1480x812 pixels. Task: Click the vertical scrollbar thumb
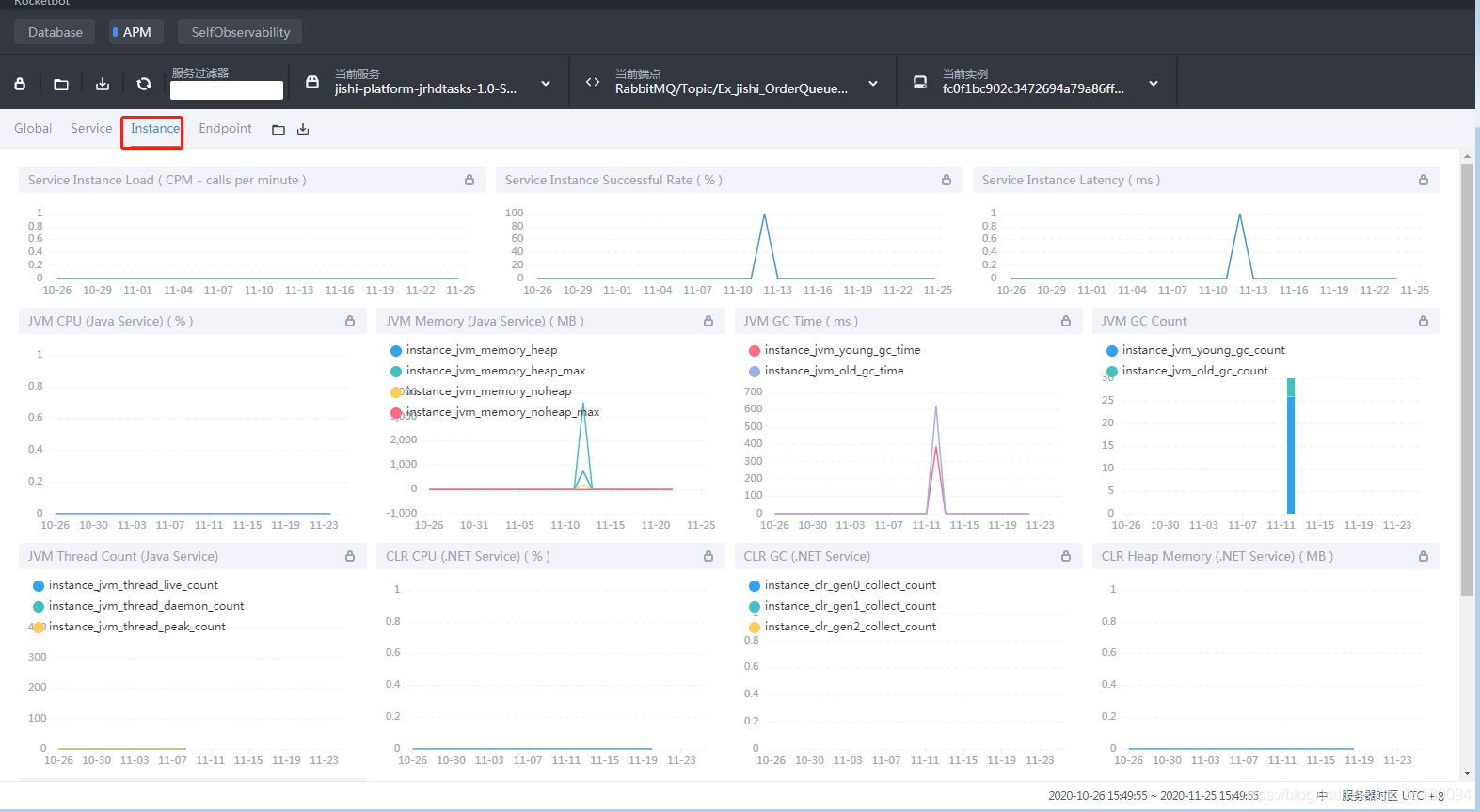pyautogui.click(x=1467, y=379)
